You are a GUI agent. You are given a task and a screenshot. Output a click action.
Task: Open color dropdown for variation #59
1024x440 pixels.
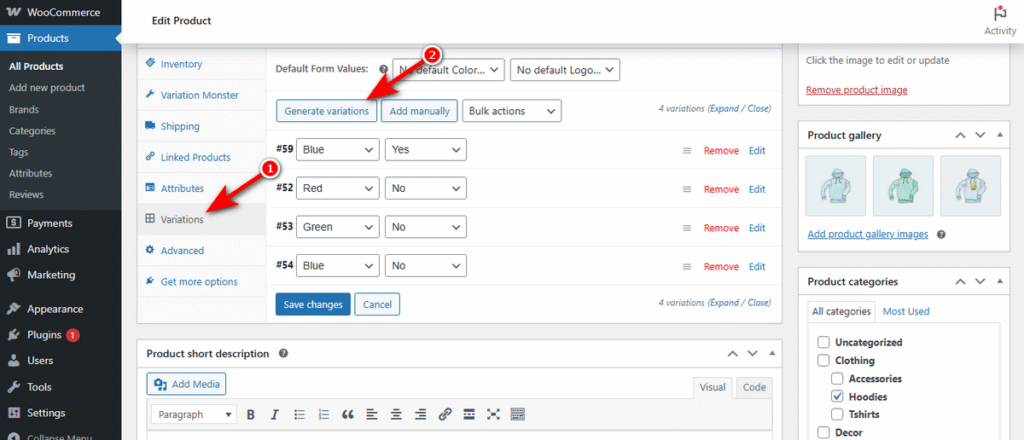tap(338, 150)
